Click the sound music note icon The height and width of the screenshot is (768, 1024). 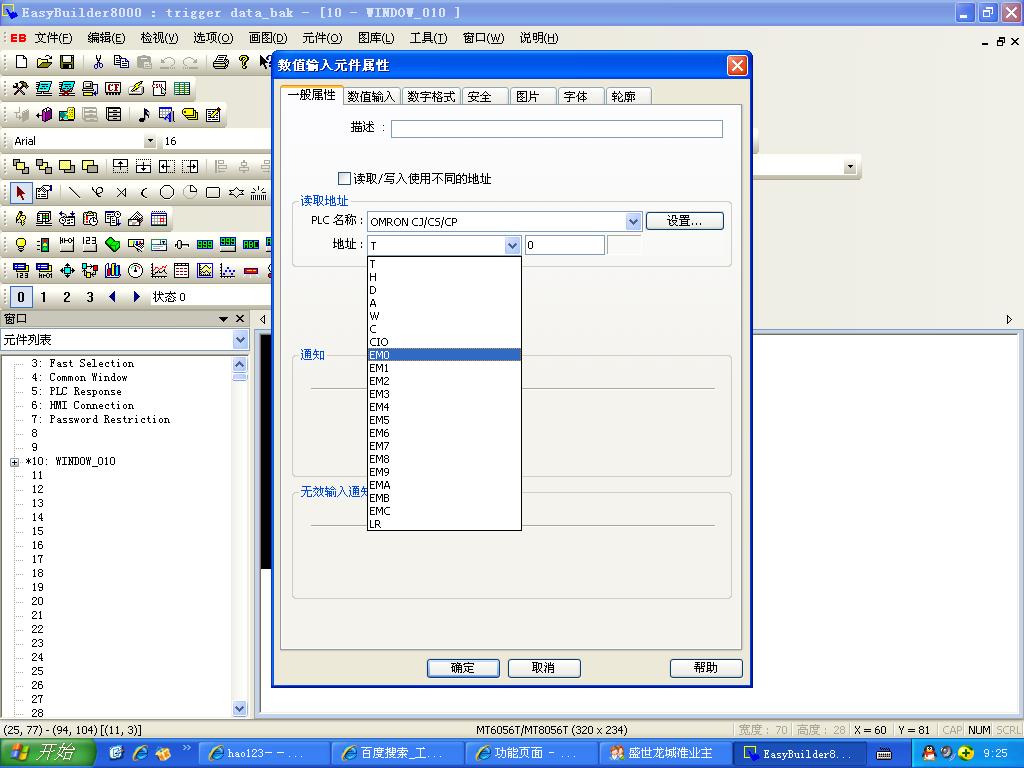(143, 115)
